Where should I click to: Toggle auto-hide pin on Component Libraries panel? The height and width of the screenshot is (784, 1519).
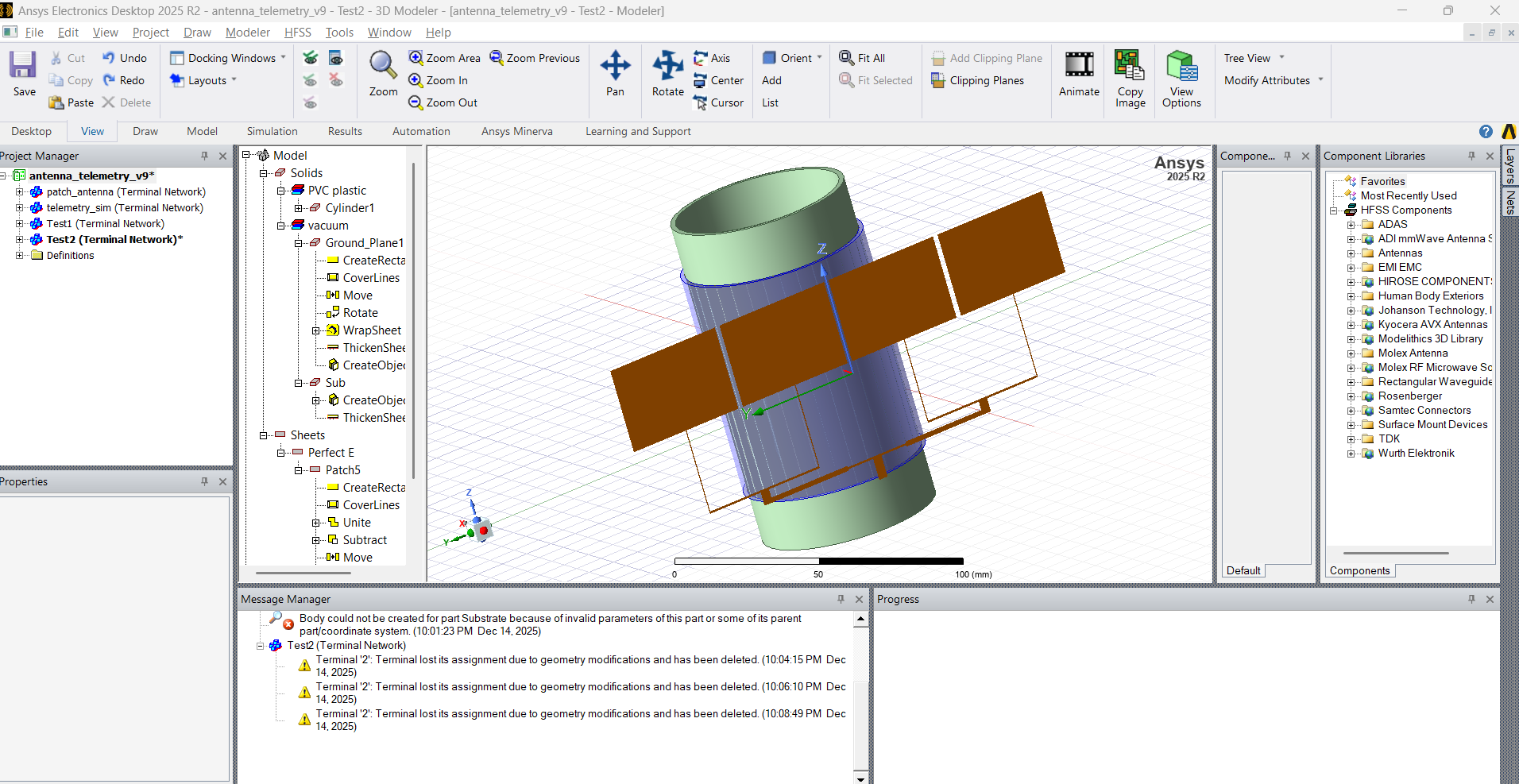coord(1471,156)
